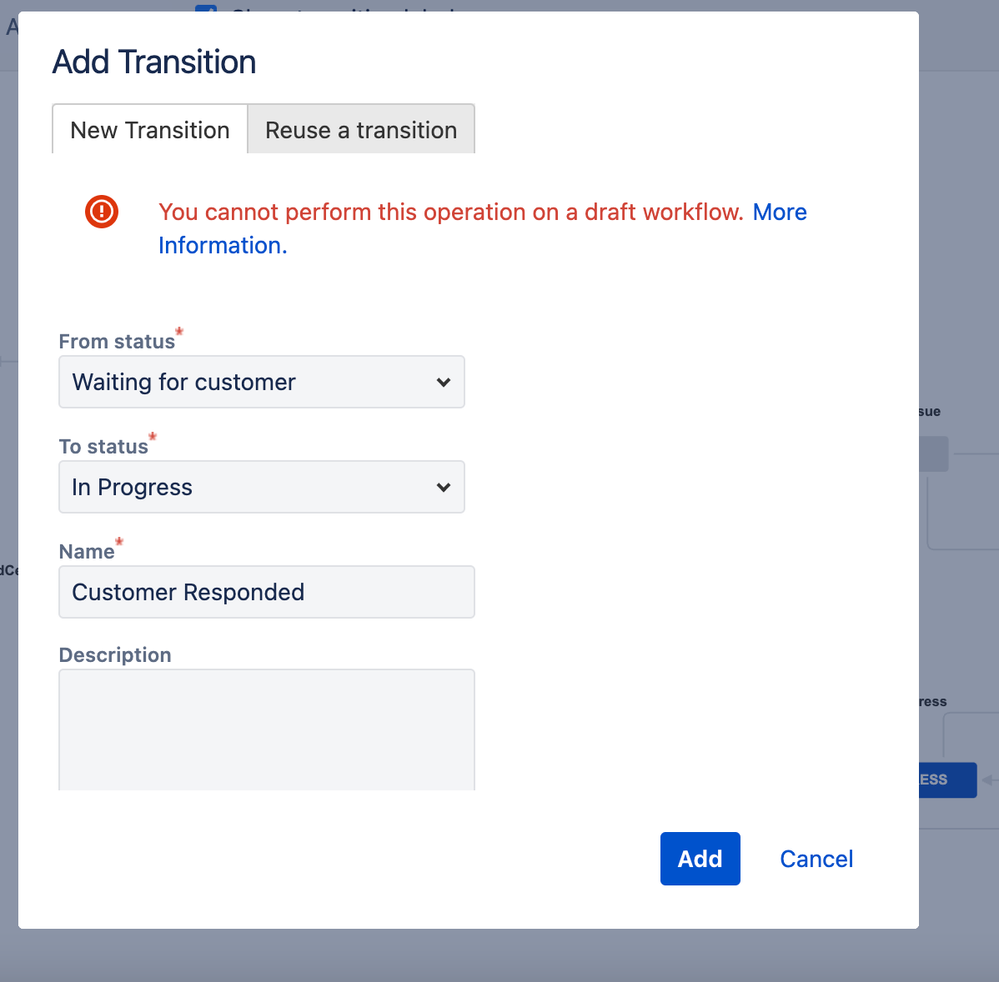Cancel the Add Transition dialog
The width and height of the screenshot is (999, 982).
point(816,858)
